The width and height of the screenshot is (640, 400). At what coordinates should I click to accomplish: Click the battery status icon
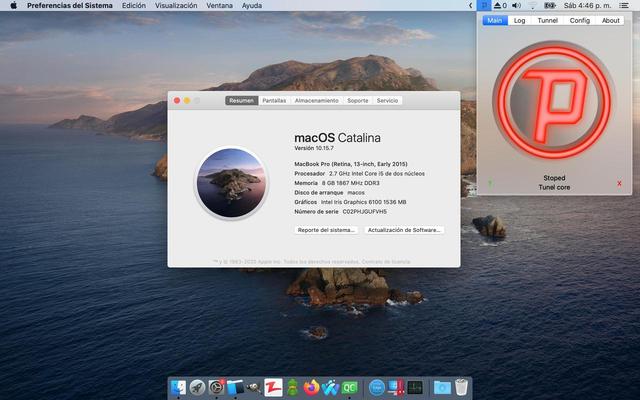(x=550, y=5)
